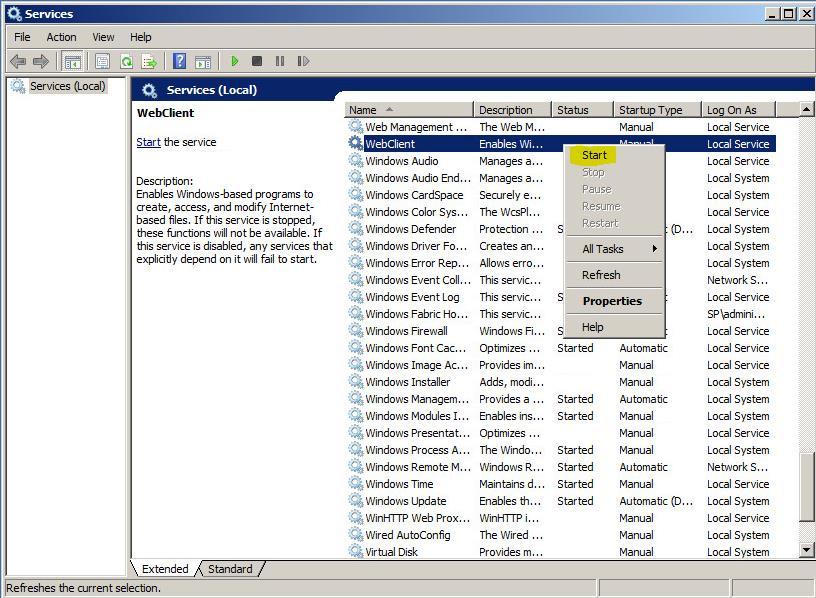Click gear icon of Windows Audio row

point(356,160)
